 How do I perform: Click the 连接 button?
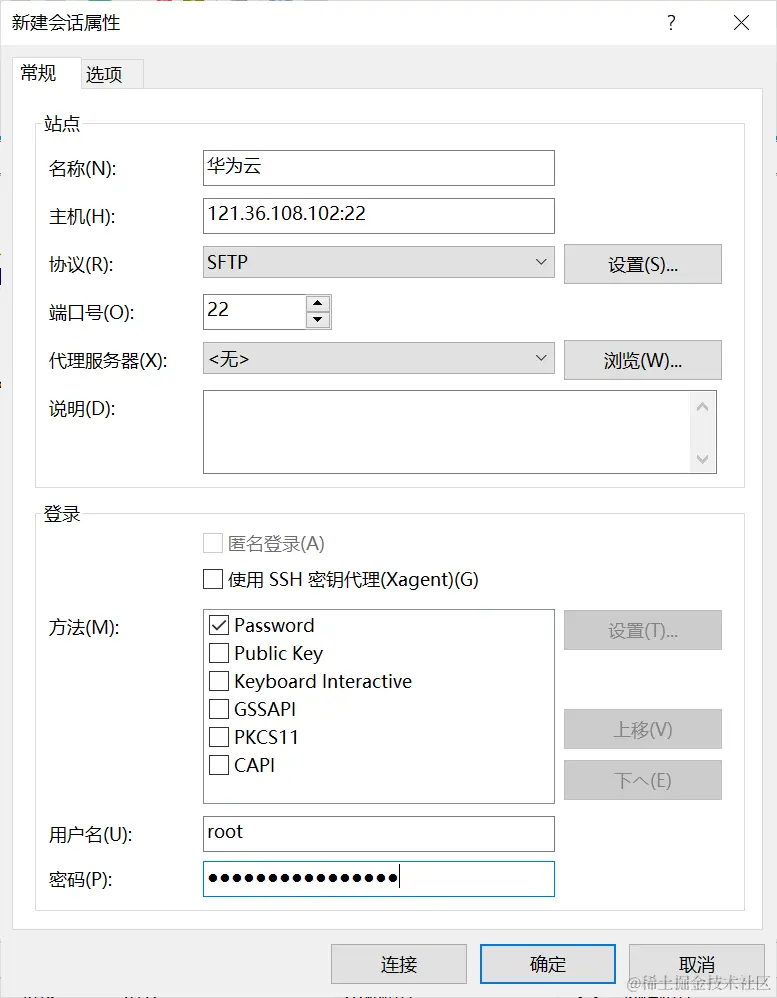click(x=399, y=963)
